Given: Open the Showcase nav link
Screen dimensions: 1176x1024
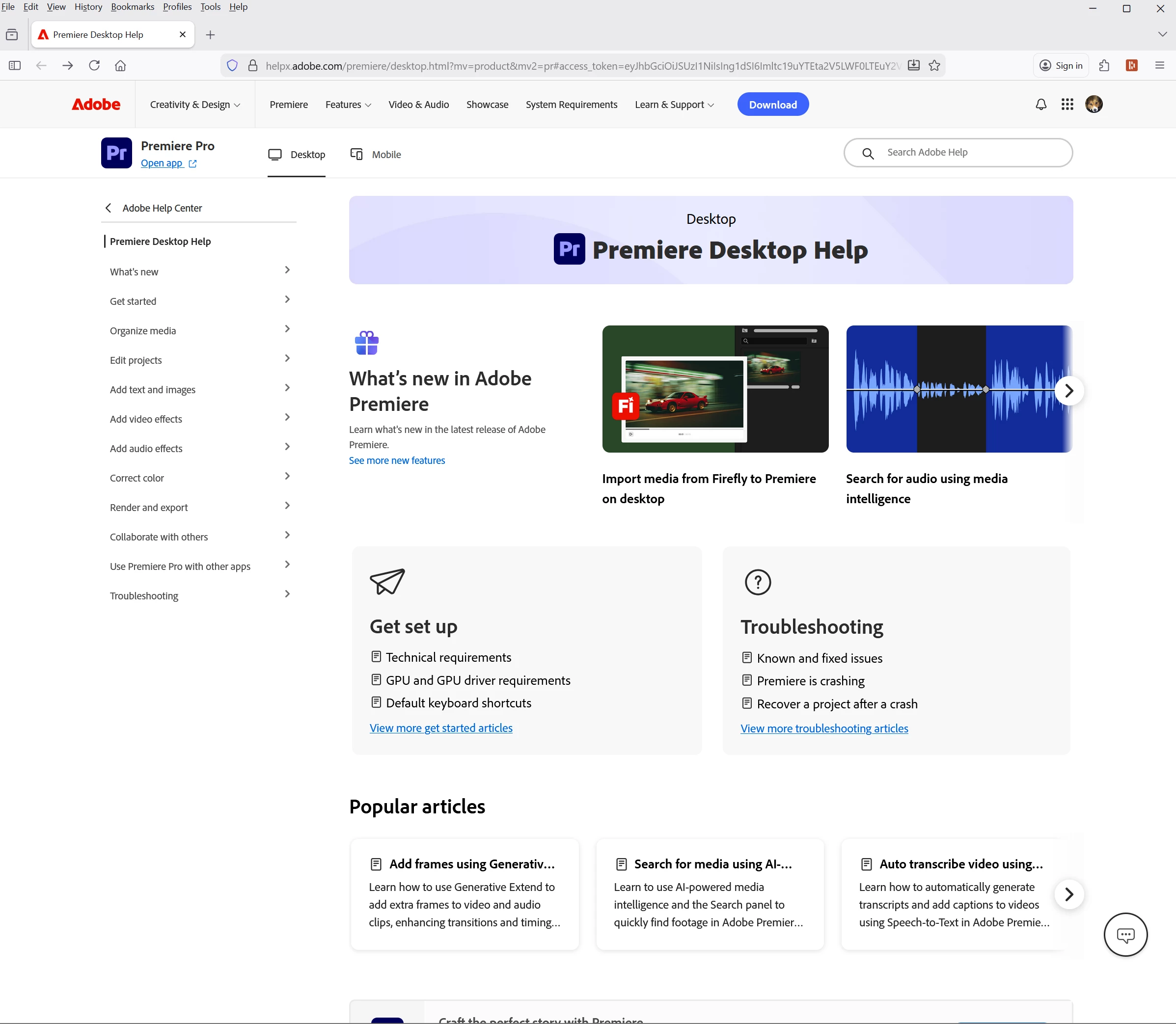Looking at the screenshot, I should click(487, 105).
